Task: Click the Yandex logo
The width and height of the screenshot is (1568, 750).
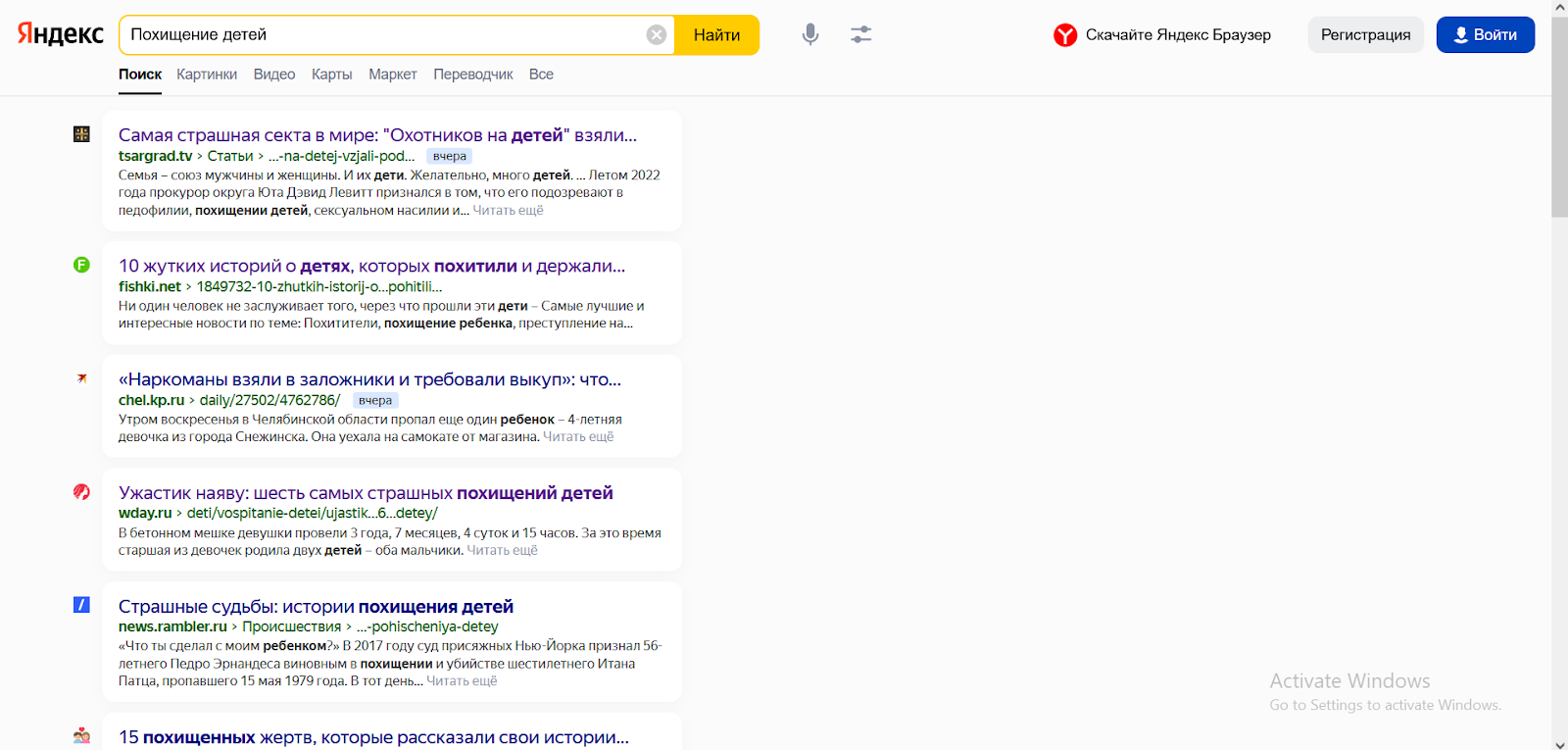Action: coord(60,34)
